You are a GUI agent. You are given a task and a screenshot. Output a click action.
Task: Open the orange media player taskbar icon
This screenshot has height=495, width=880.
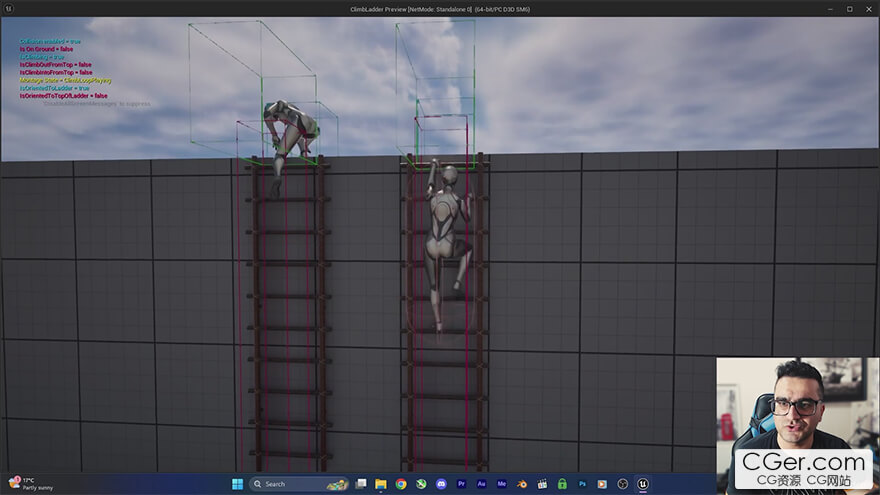602,484
